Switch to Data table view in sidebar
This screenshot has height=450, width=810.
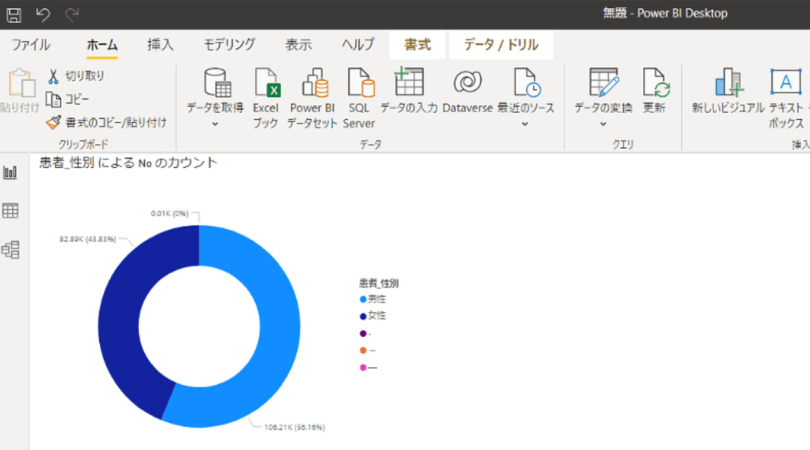[x=10, y=211]
